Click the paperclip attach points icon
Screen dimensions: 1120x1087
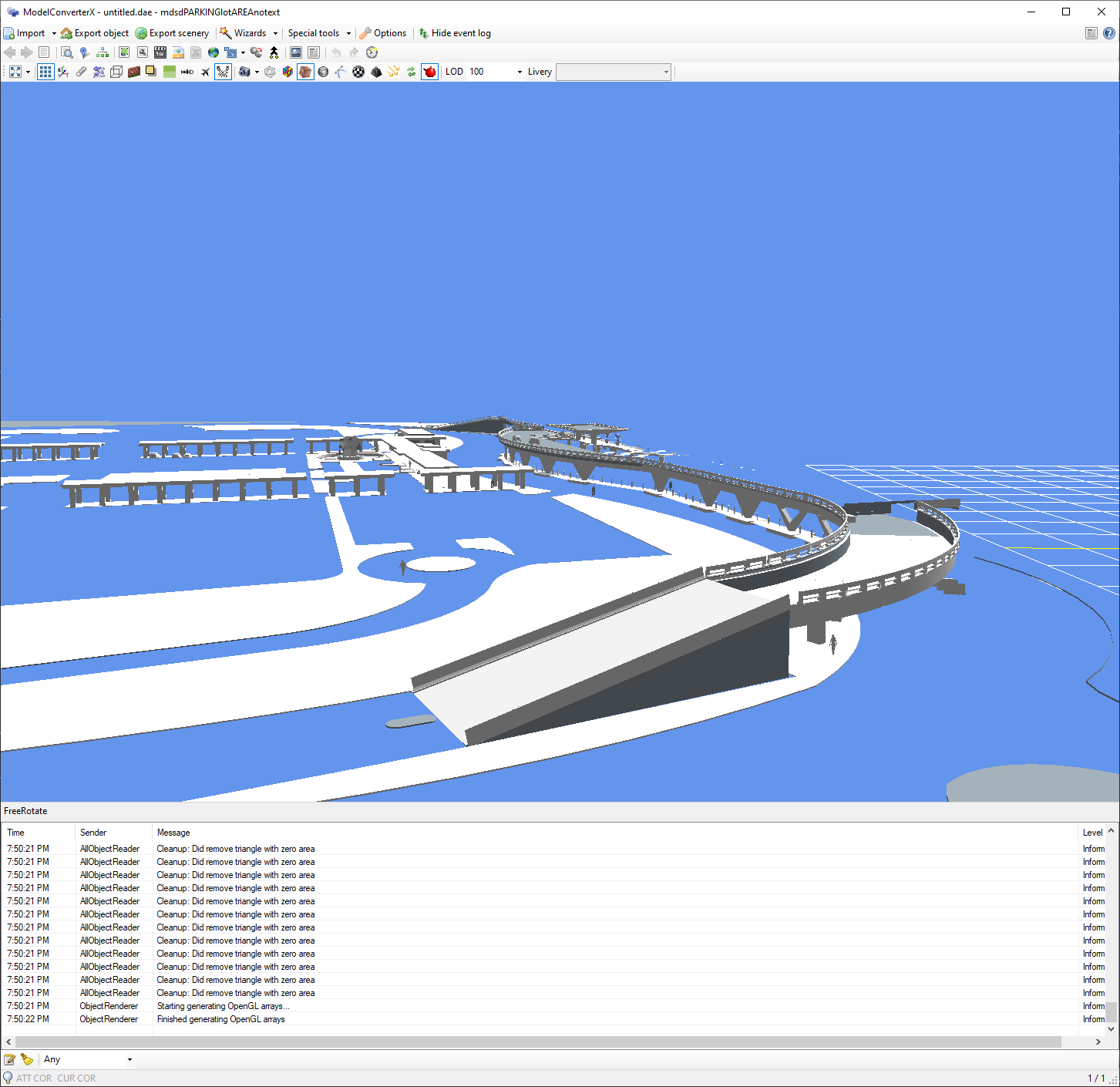pyautogui.click(x=81, y=72)
